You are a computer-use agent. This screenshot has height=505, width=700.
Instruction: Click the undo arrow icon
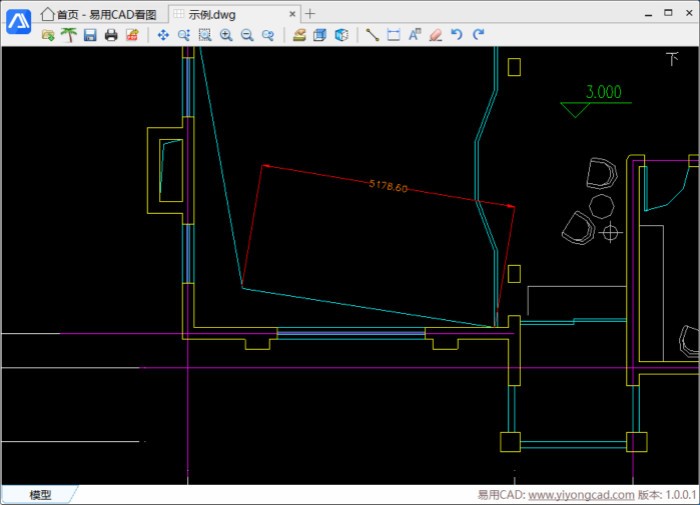[x=457, y=35]
